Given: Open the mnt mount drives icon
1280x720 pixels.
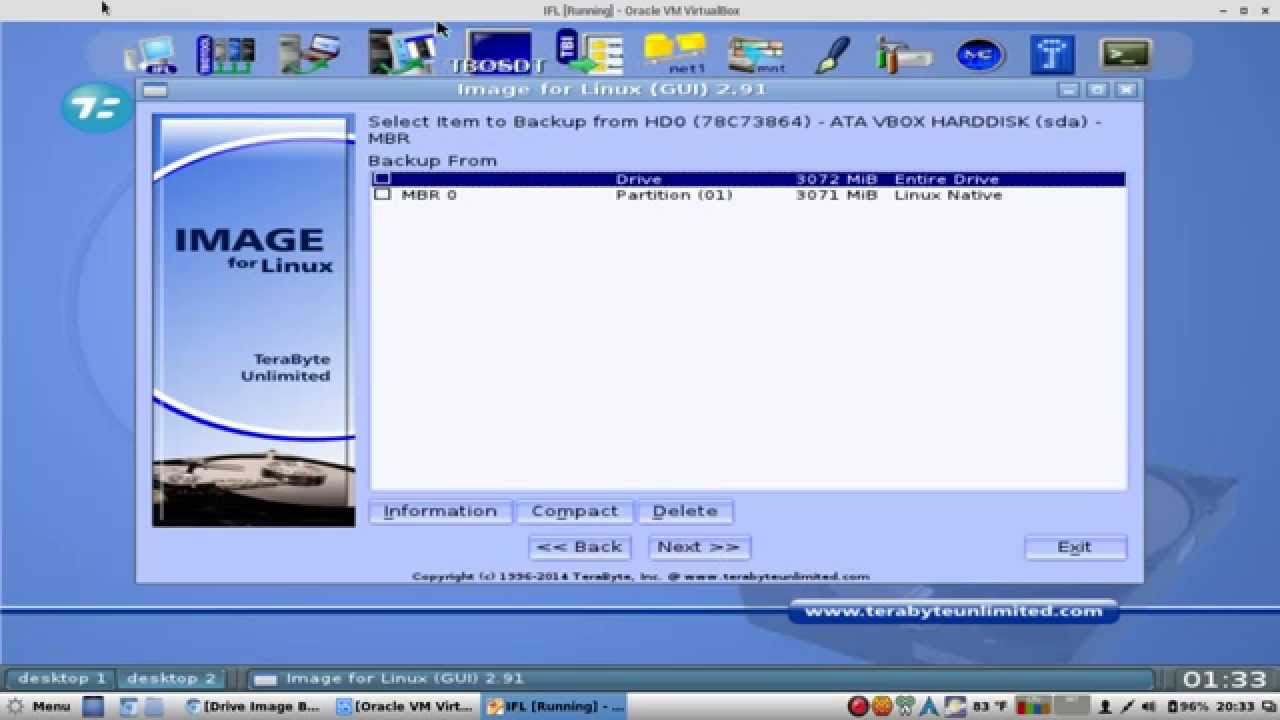Looking at the screenshot, I should pos(757,55).
